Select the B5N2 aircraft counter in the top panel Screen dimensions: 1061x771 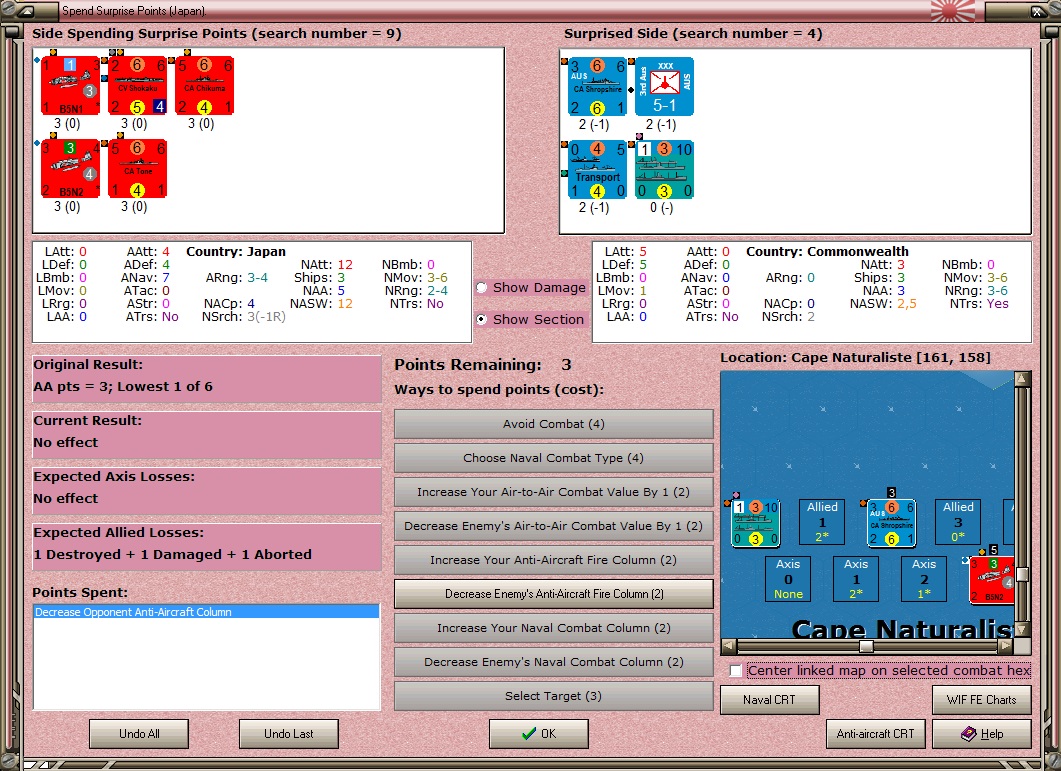[x=70, y=169]
